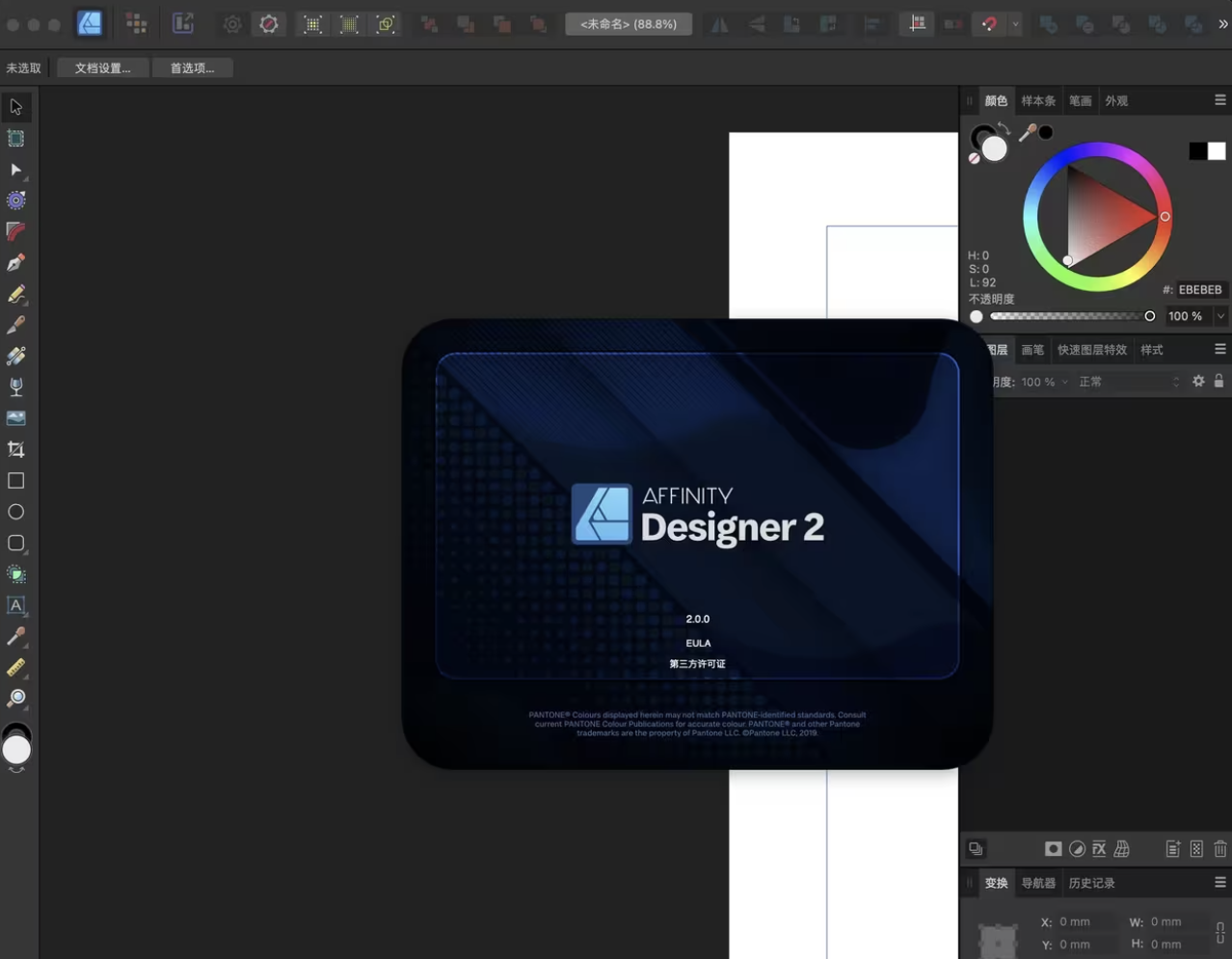The image size is (1232, 959).
Task: Toggle the magnet snapping button
Action: pyautogui.click(x=989, y=24)
